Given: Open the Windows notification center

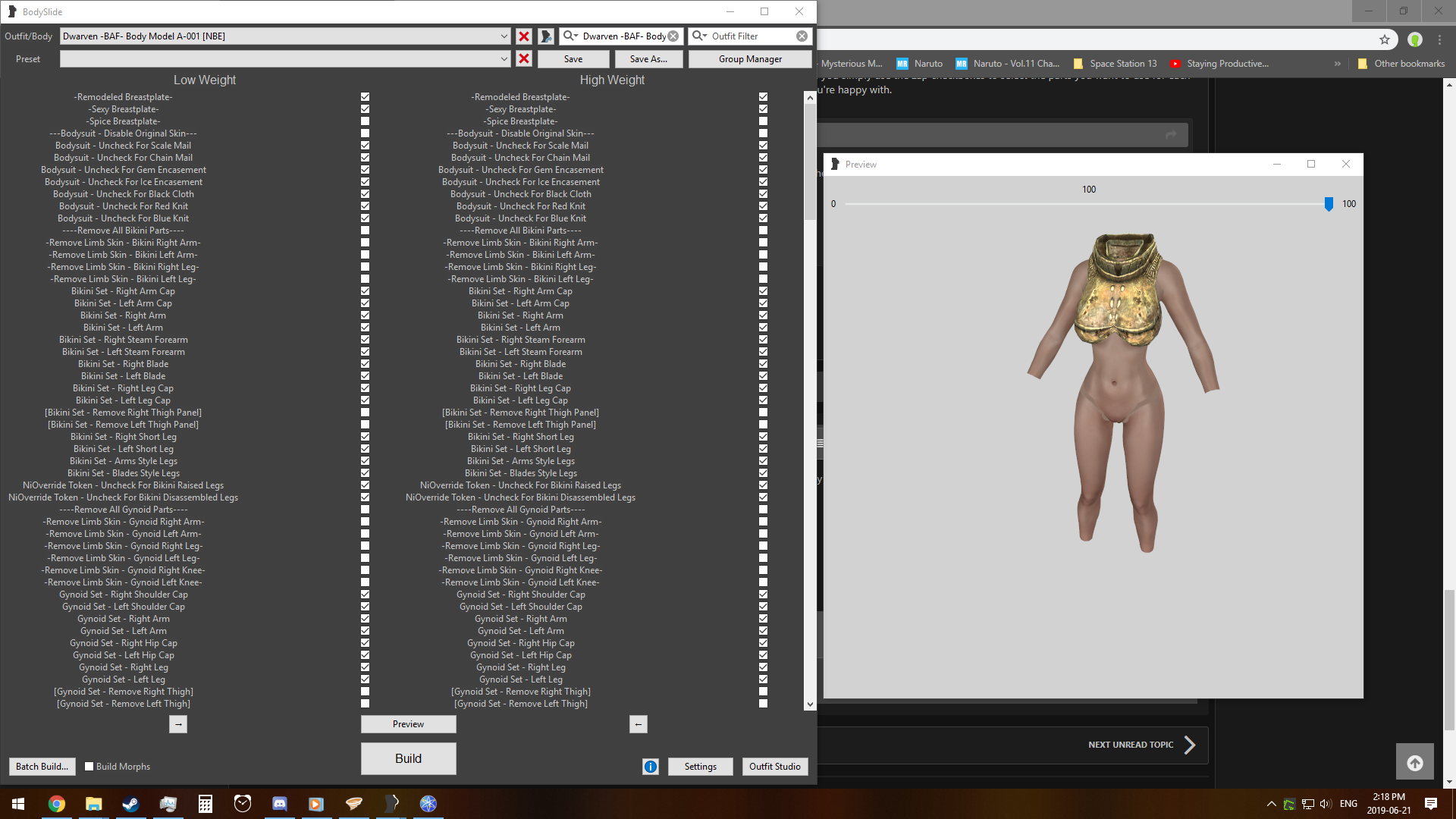Looking at the screenshot, I should coord(1431,804).
